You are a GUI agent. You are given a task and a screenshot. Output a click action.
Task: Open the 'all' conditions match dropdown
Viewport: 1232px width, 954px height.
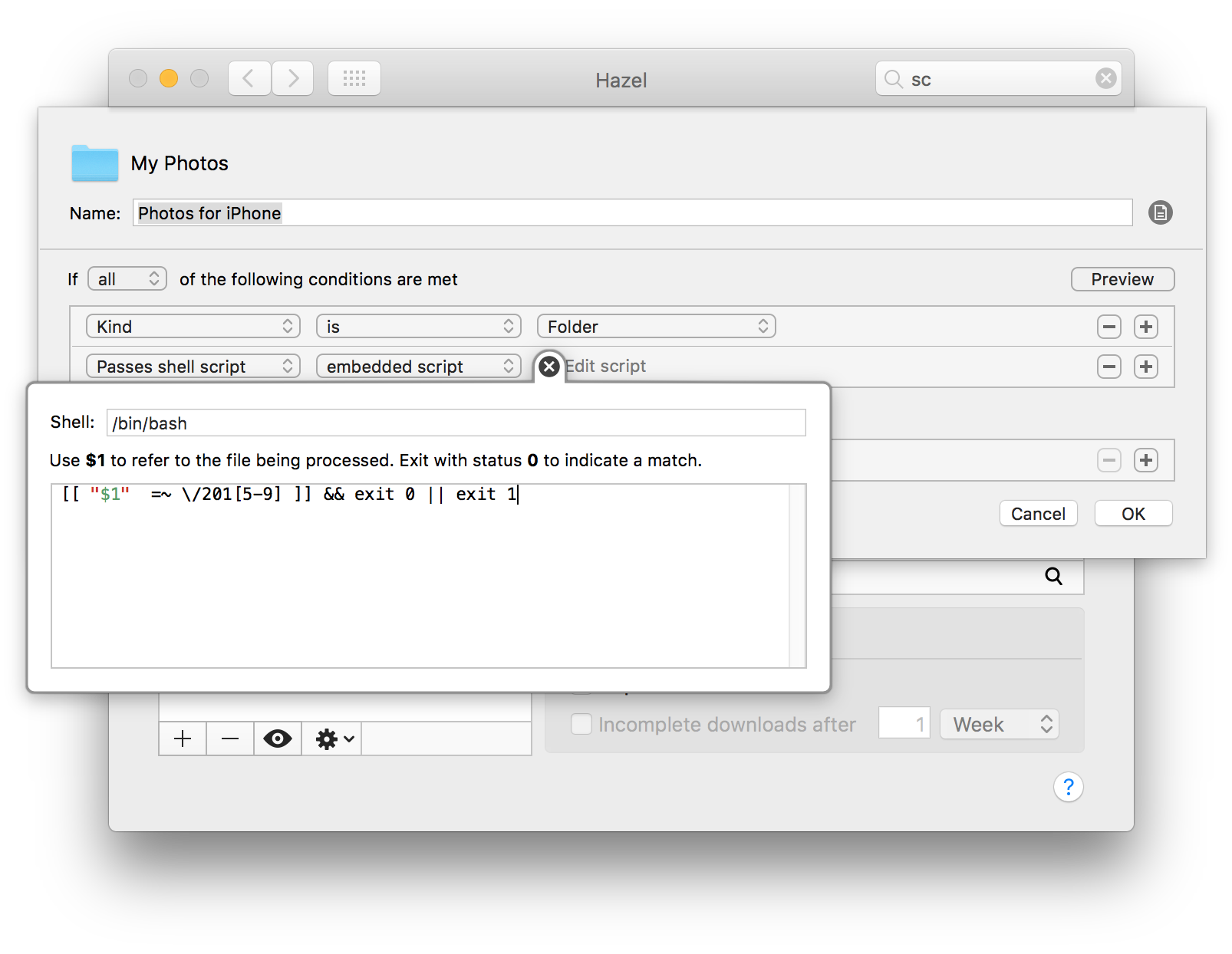coord(127,279)
